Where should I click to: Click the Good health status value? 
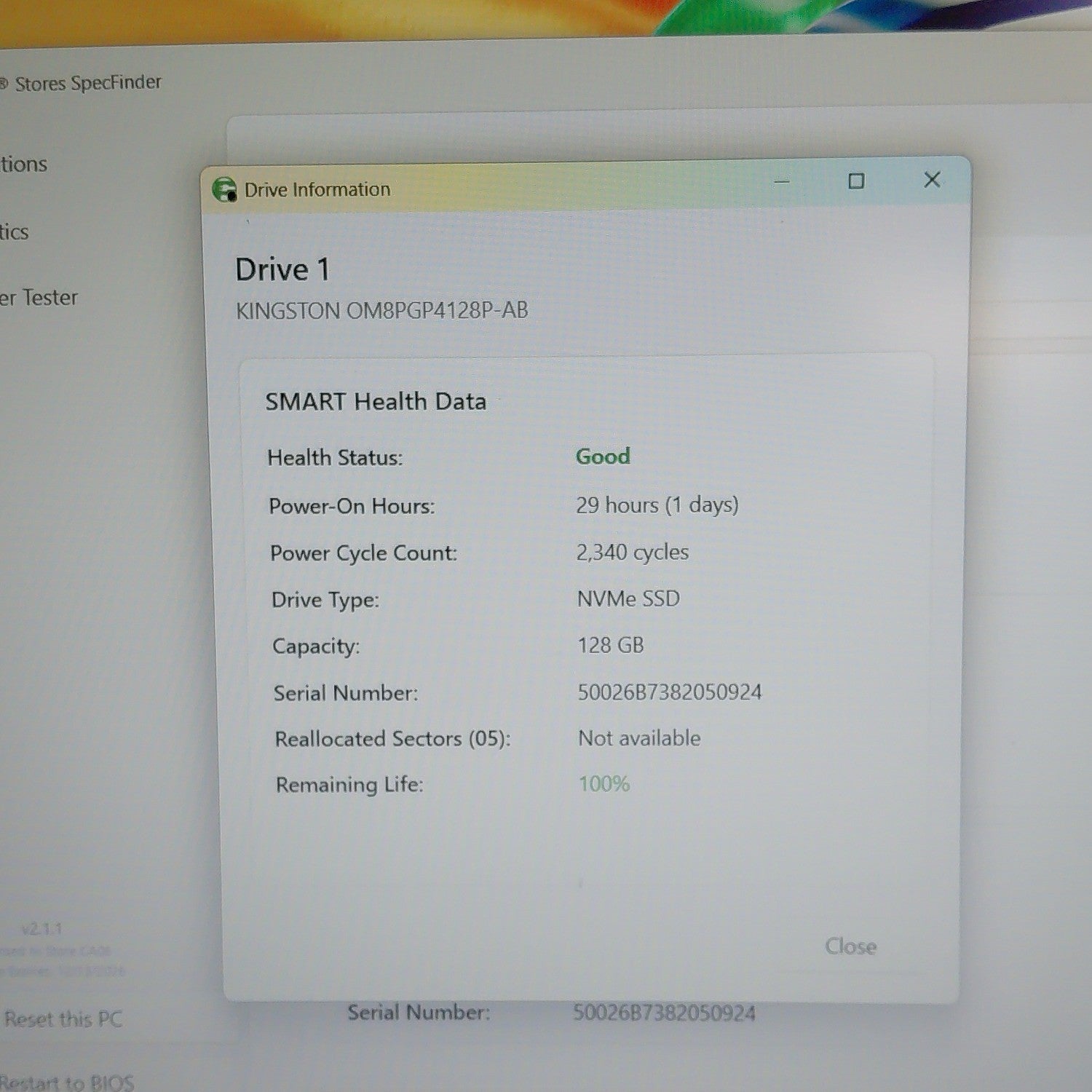coord(603,456)
